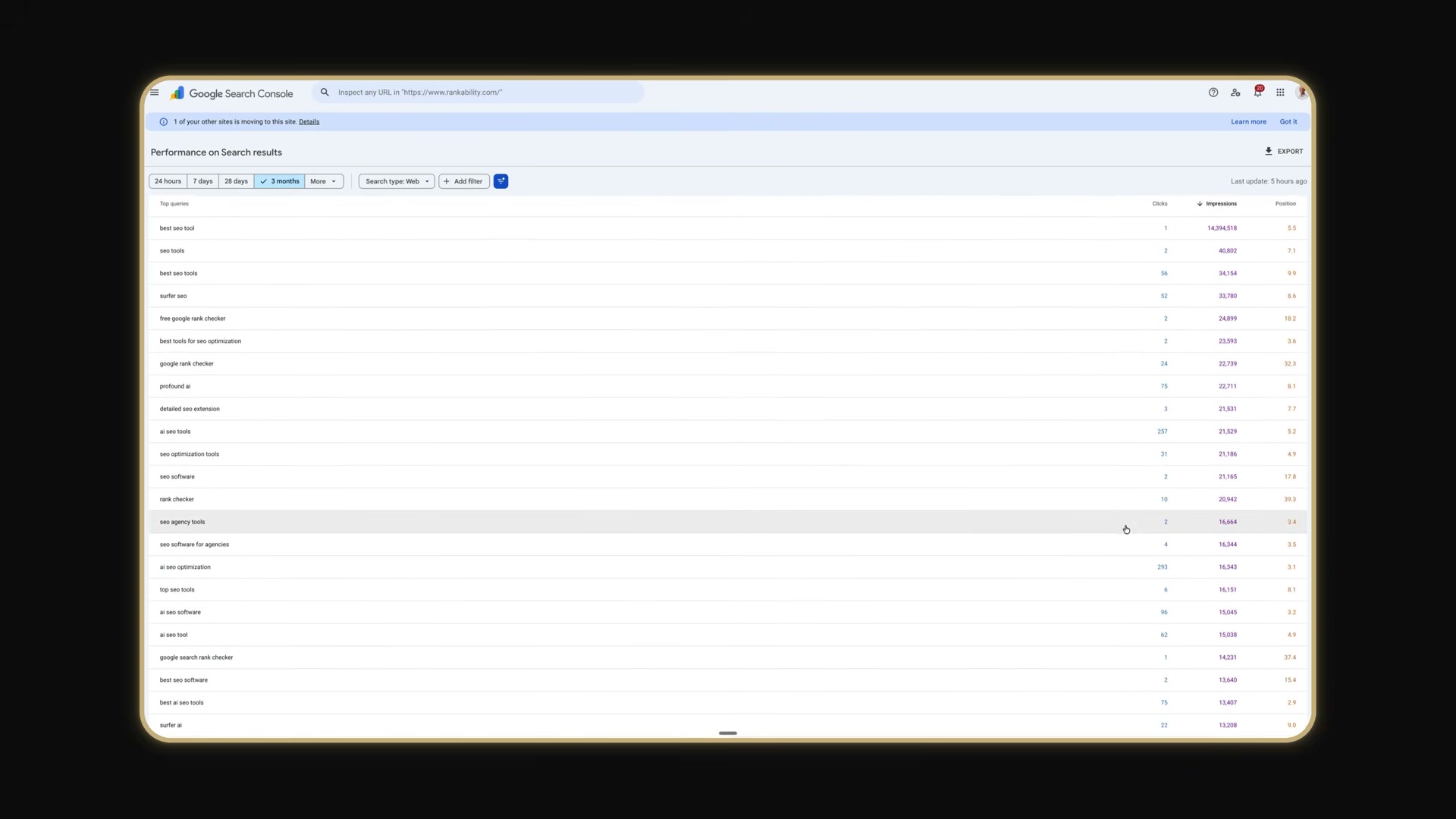Deselect the checked 3 months filter
1456x819 pixels.
point(279,181)
